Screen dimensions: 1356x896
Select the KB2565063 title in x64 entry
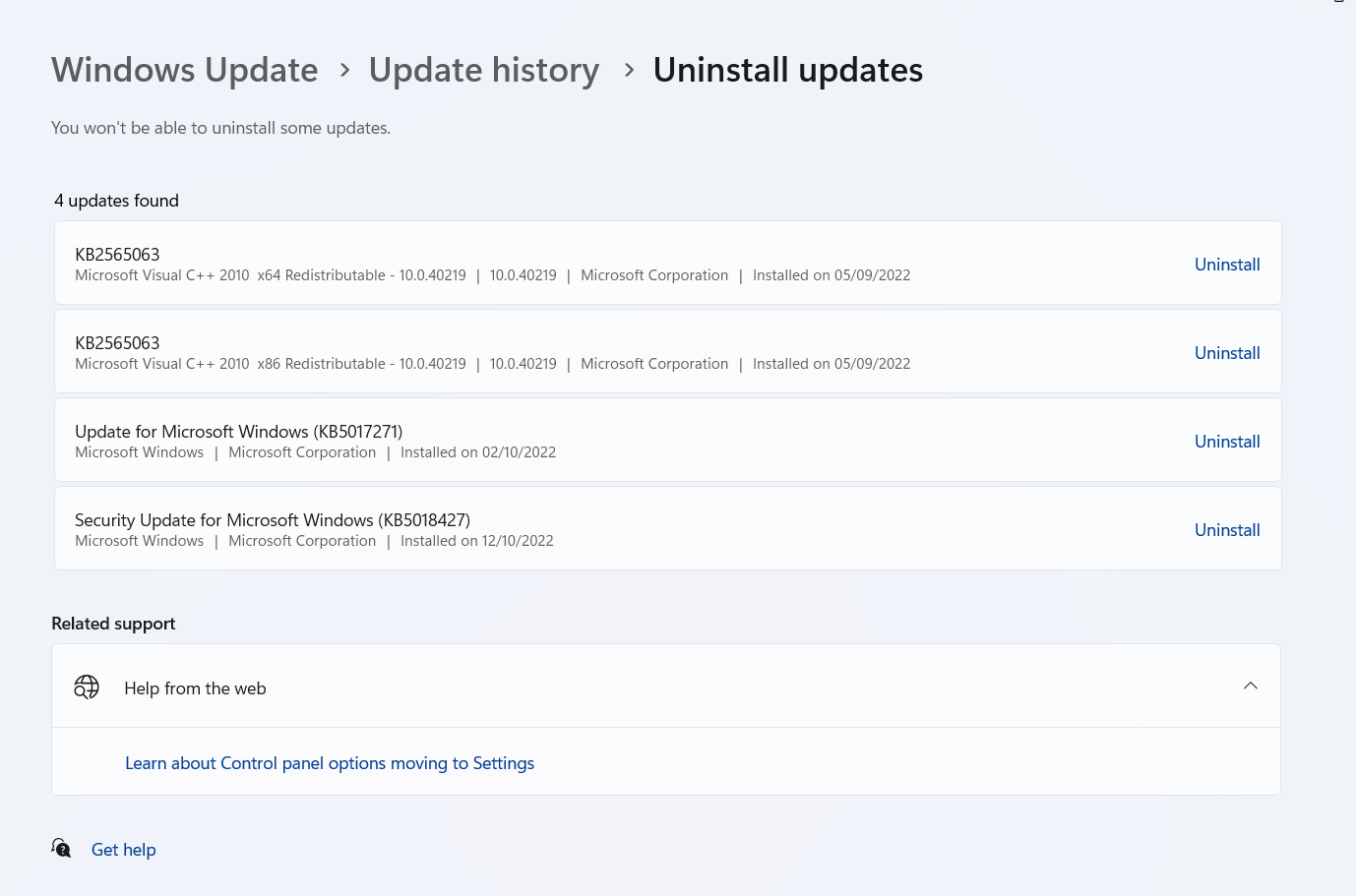click(x=117, y=255)
